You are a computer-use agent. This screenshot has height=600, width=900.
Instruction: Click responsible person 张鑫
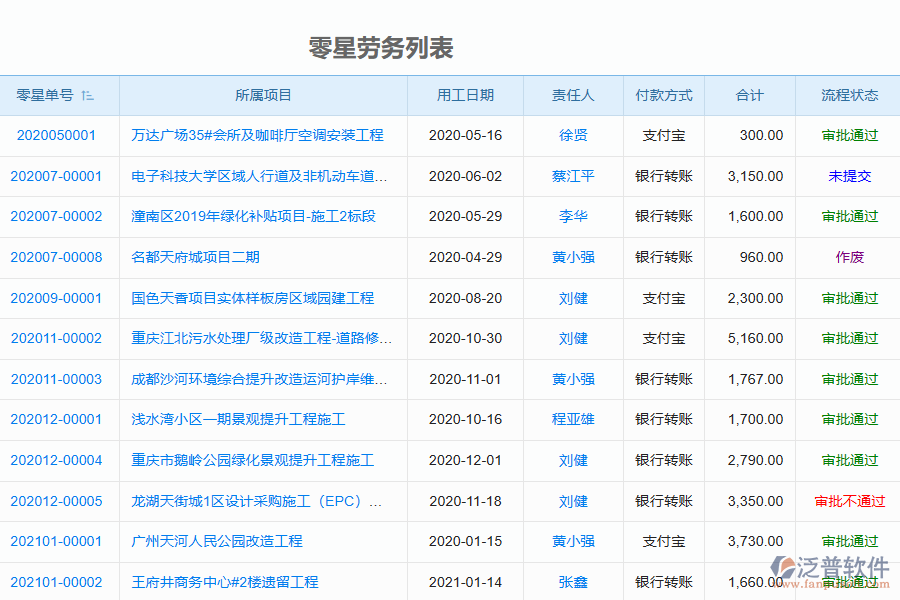(x=572, y=582)
